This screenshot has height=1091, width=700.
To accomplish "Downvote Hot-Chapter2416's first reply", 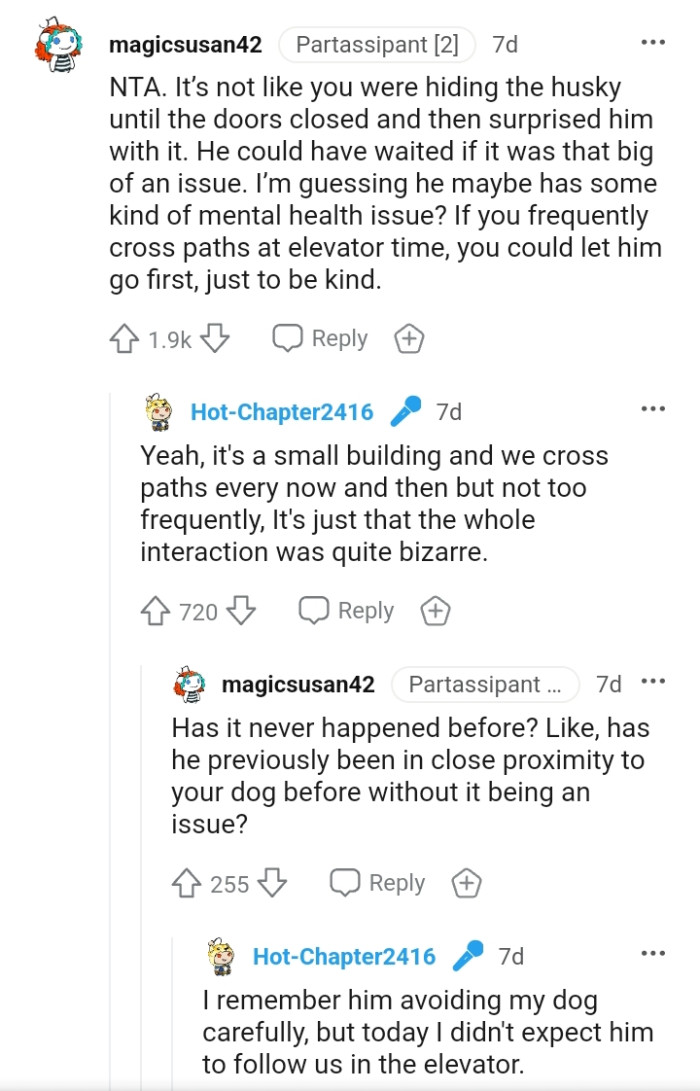I will tap(242, 610).
